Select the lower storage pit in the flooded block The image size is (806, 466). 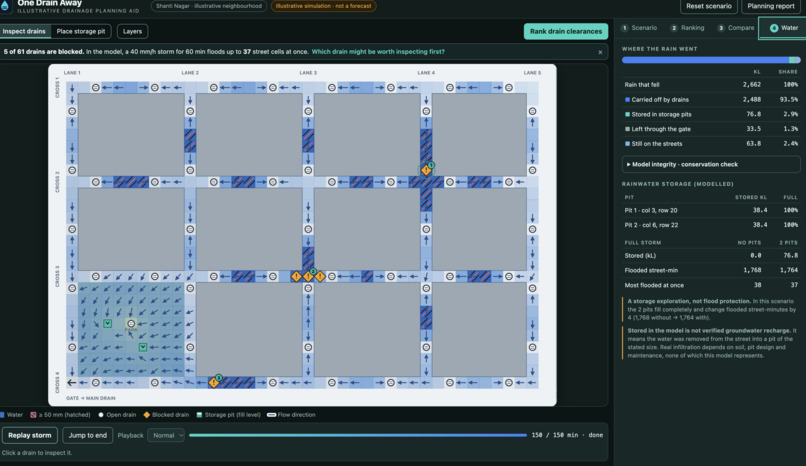coord(143,347)
